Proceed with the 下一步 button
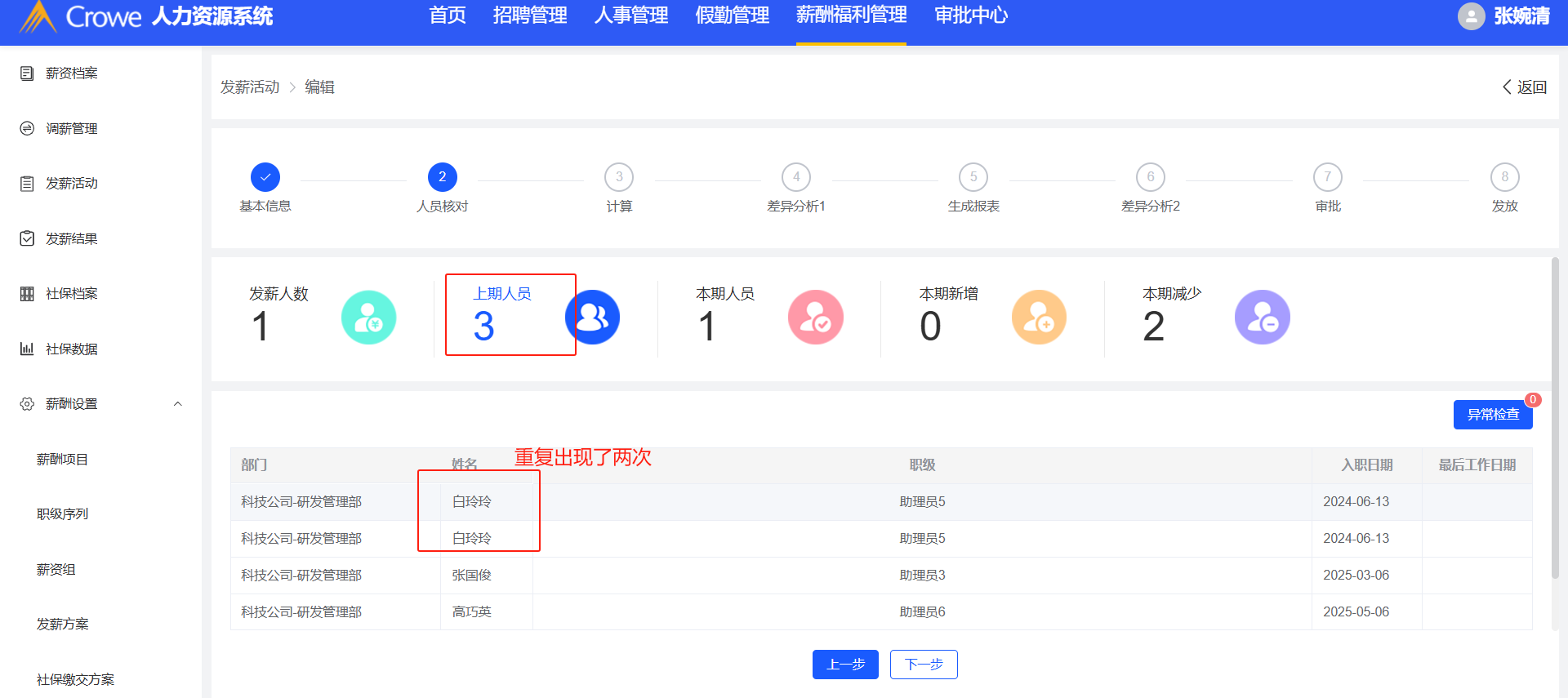1568x698 pixels. click(x=924, y=665)
